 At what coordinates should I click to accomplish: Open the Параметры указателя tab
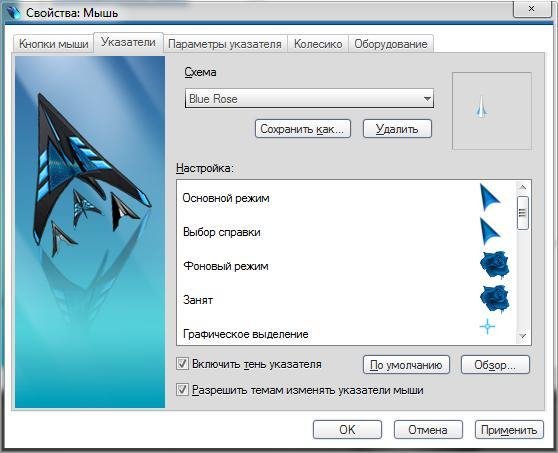(x=225, y=44)
